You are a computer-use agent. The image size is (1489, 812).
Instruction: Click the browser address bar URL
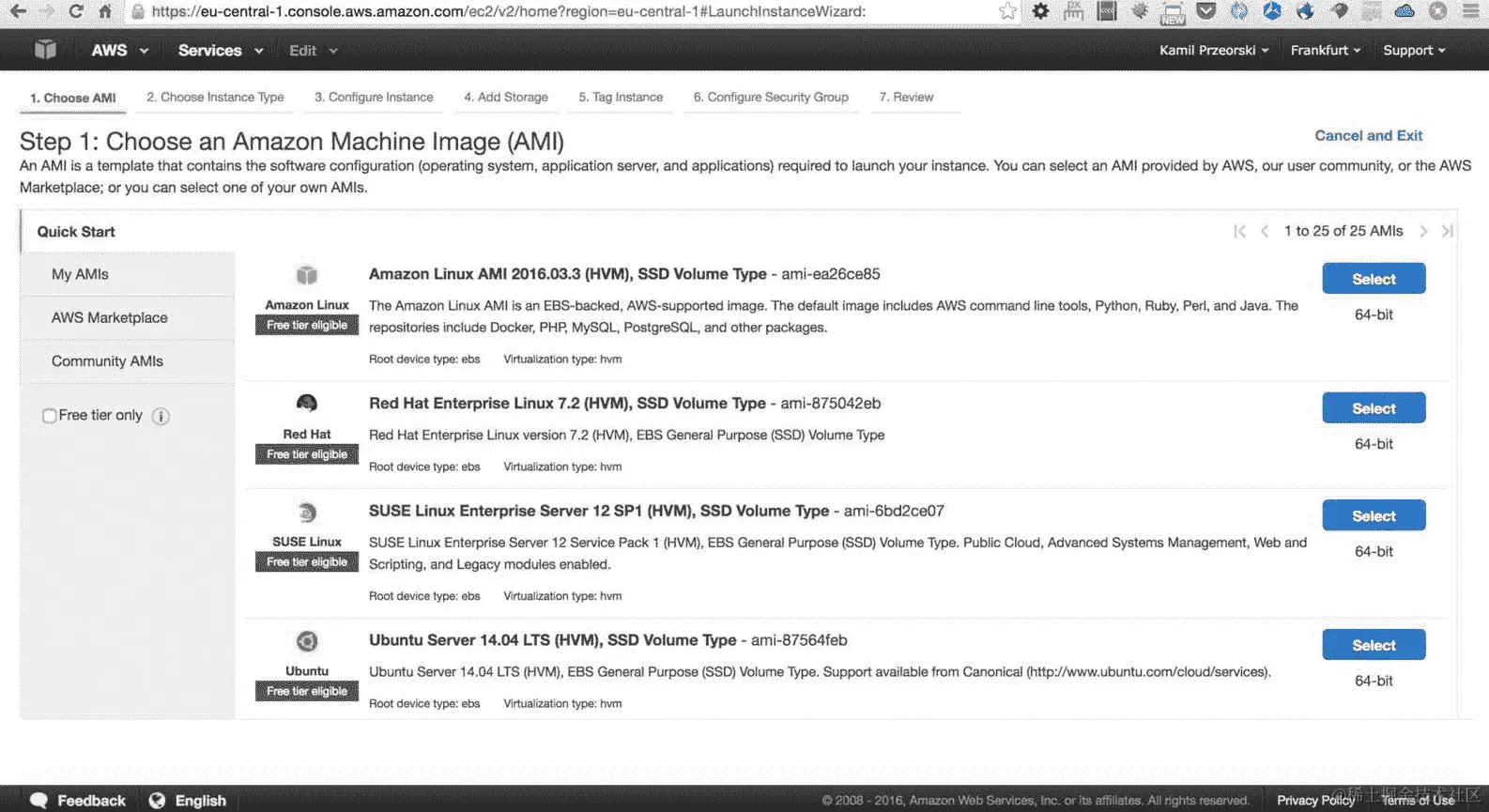point(507,11)
